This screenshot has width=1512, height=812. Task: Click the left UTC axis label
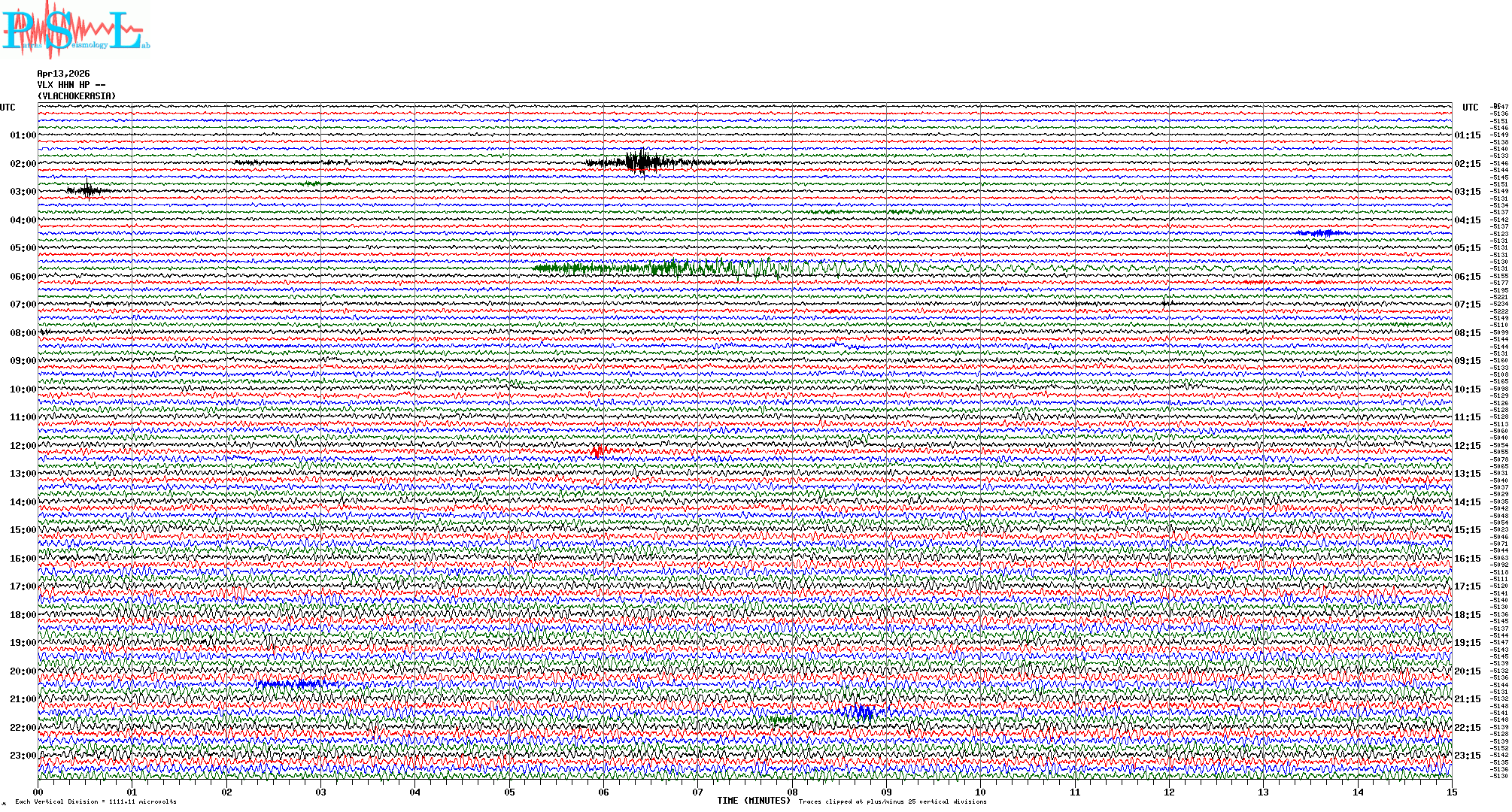[8, 108]
